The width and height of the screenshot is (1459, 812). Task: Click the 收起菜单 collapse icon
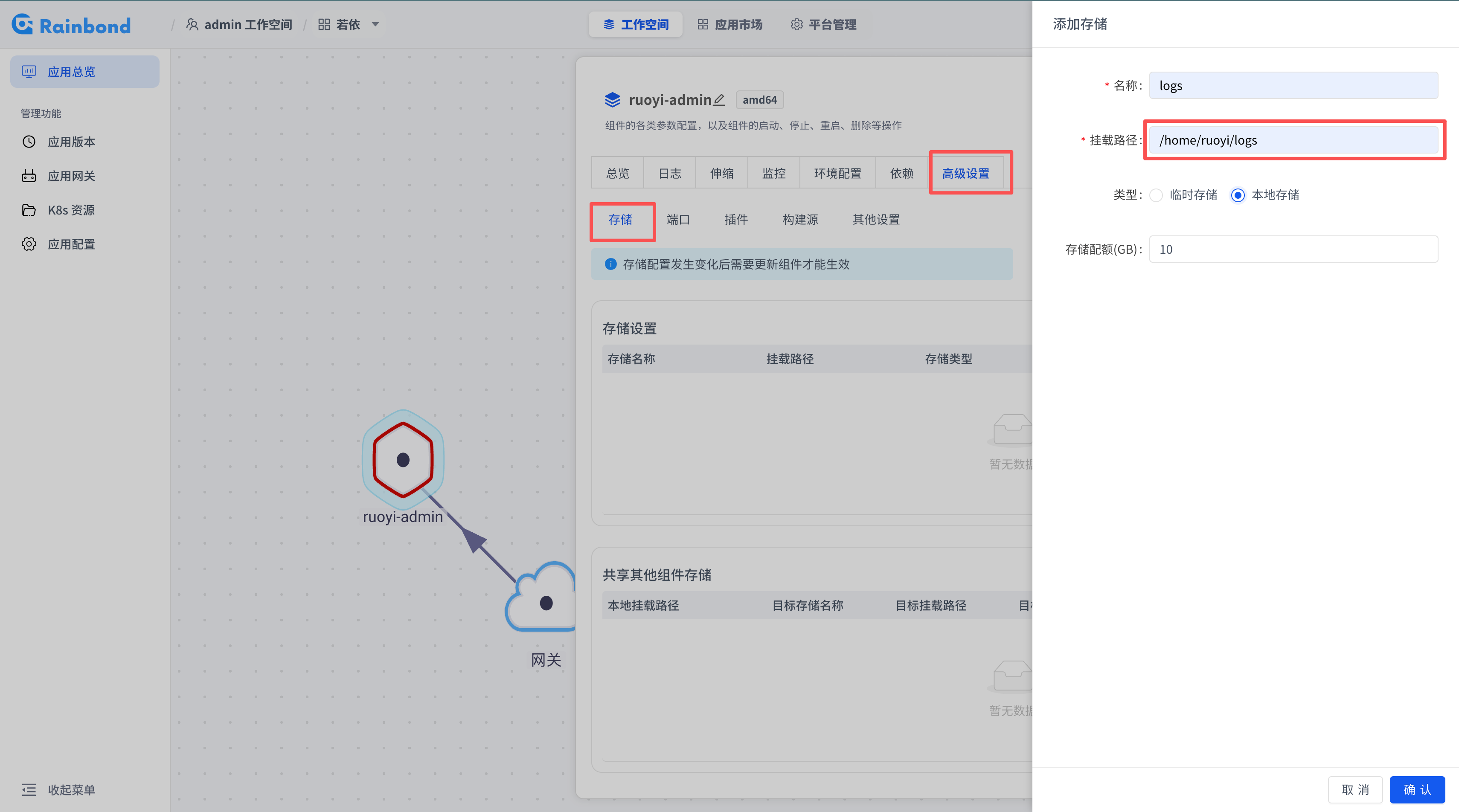(x=29, y=789)
